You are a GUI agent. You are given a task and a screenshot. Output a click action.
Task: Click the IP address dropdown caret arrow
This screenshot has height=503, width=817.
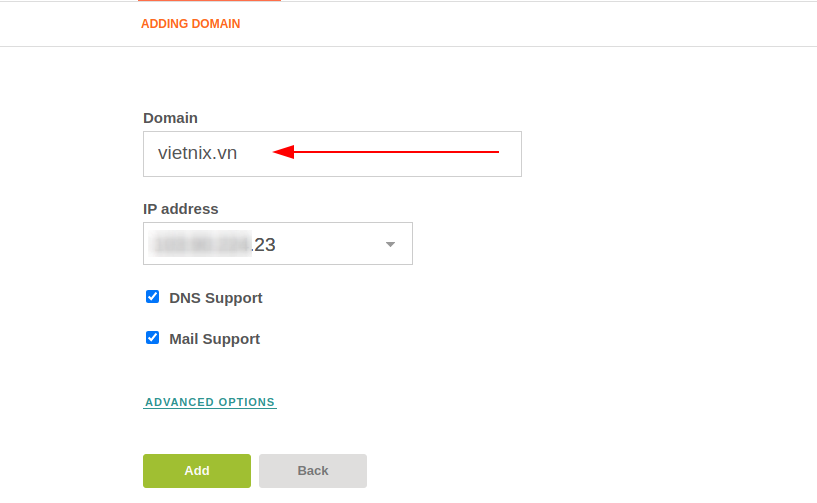click(x=390, y=244)
